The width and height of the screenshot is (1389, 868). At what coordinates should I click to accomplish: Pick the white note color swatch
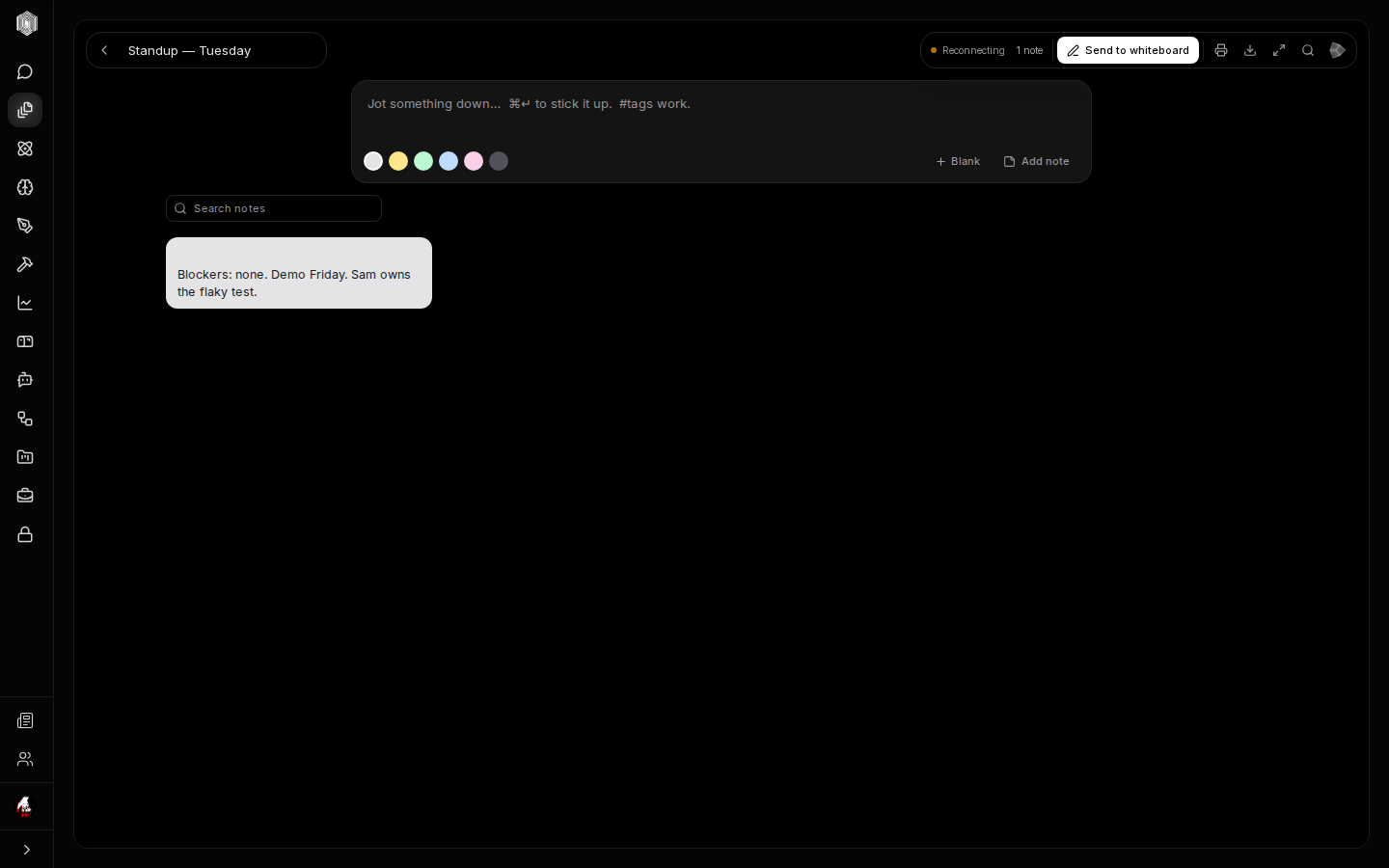tap(373, 161)
